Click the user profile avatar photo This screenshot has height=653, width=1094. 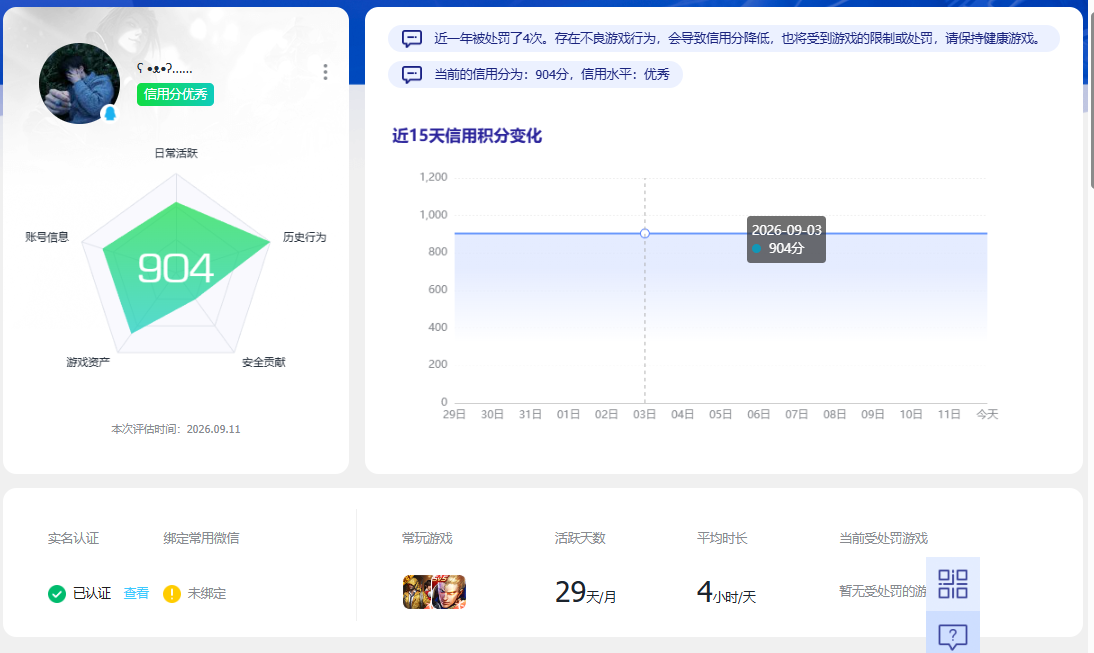[x=80, y=84]
